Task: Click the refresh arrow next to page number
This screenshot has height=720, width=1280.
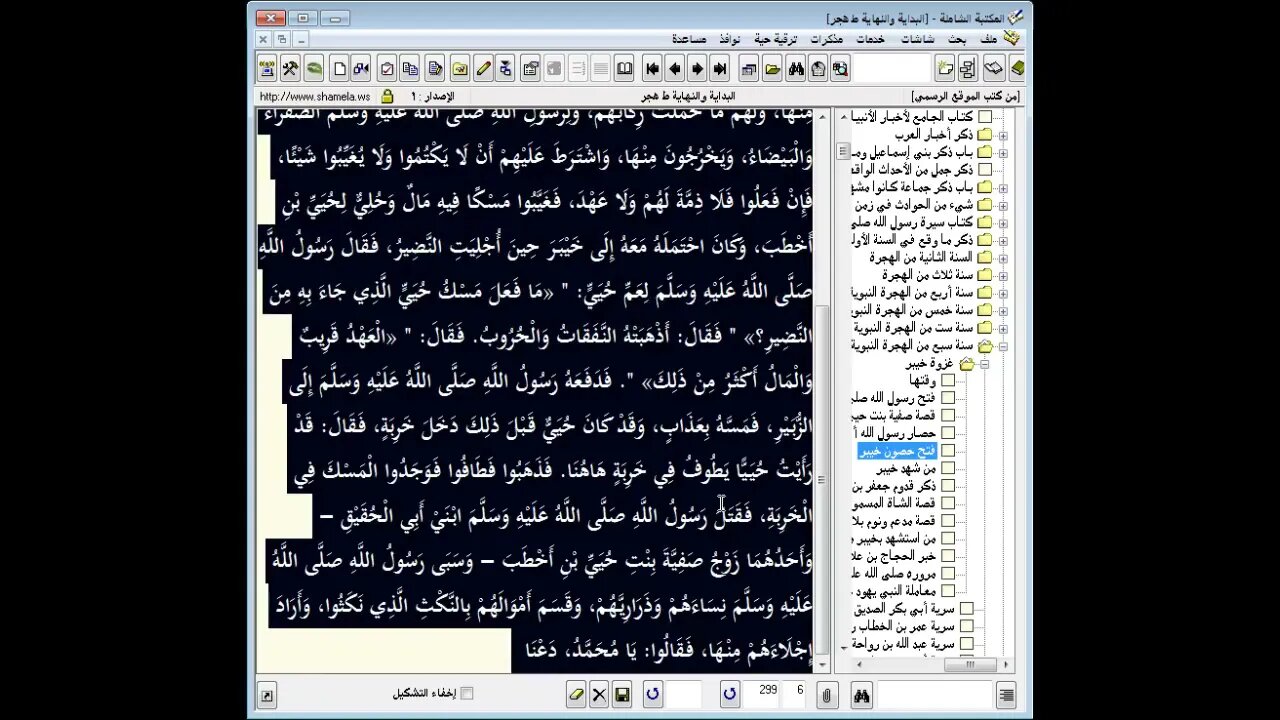Action: pos(729,694)
